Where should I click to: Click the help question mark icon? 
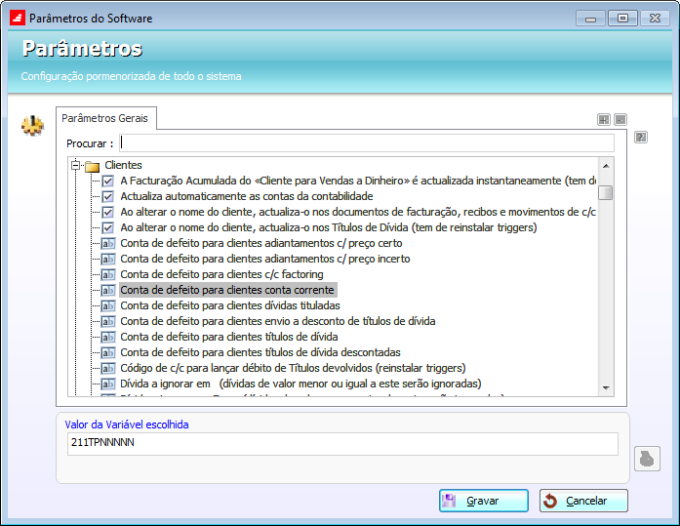coord(641,137)
